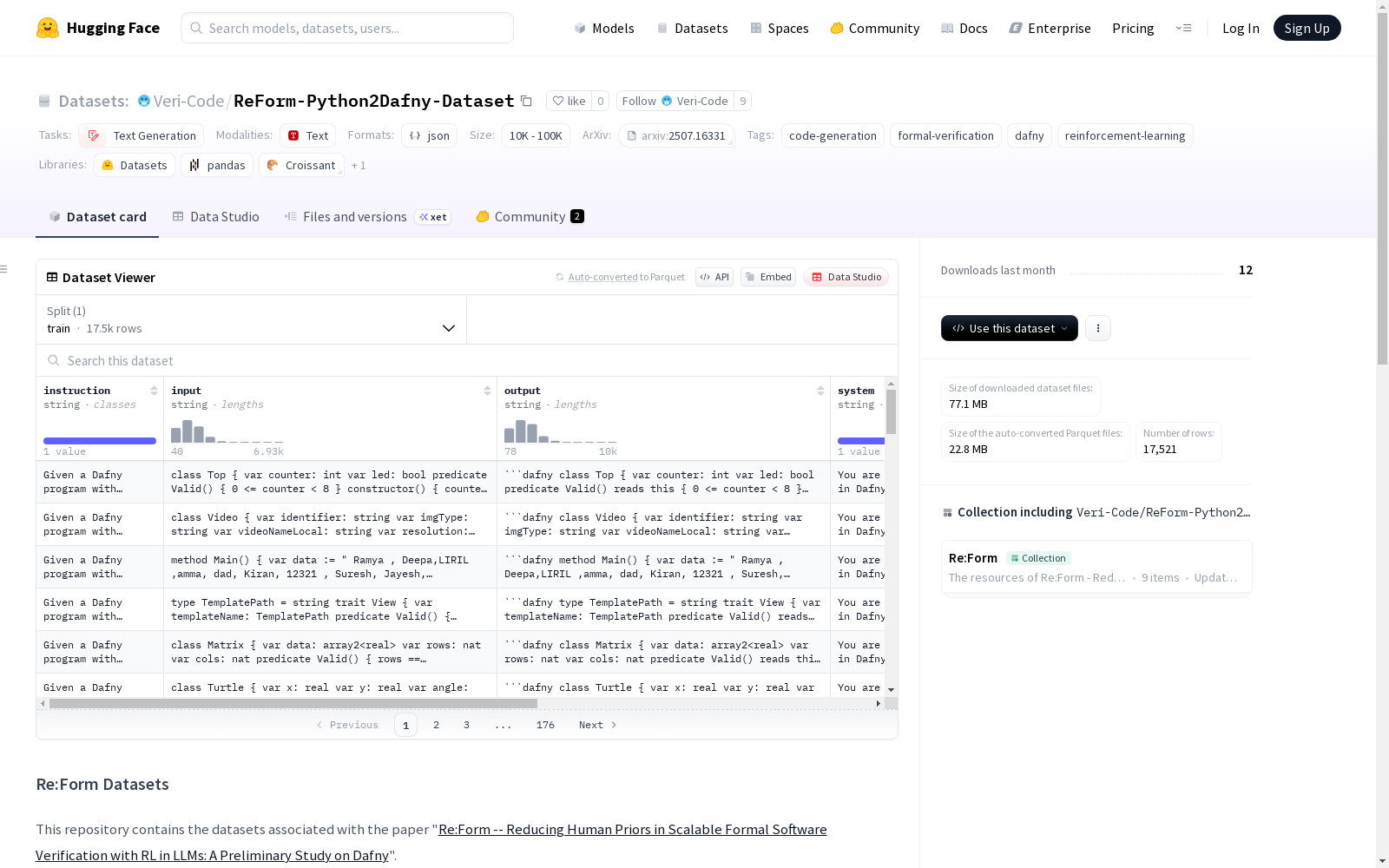This screenshot has width=1389, height=868.
Task: Click the API button in Dataset Viewer
Action: coord(714,277)
